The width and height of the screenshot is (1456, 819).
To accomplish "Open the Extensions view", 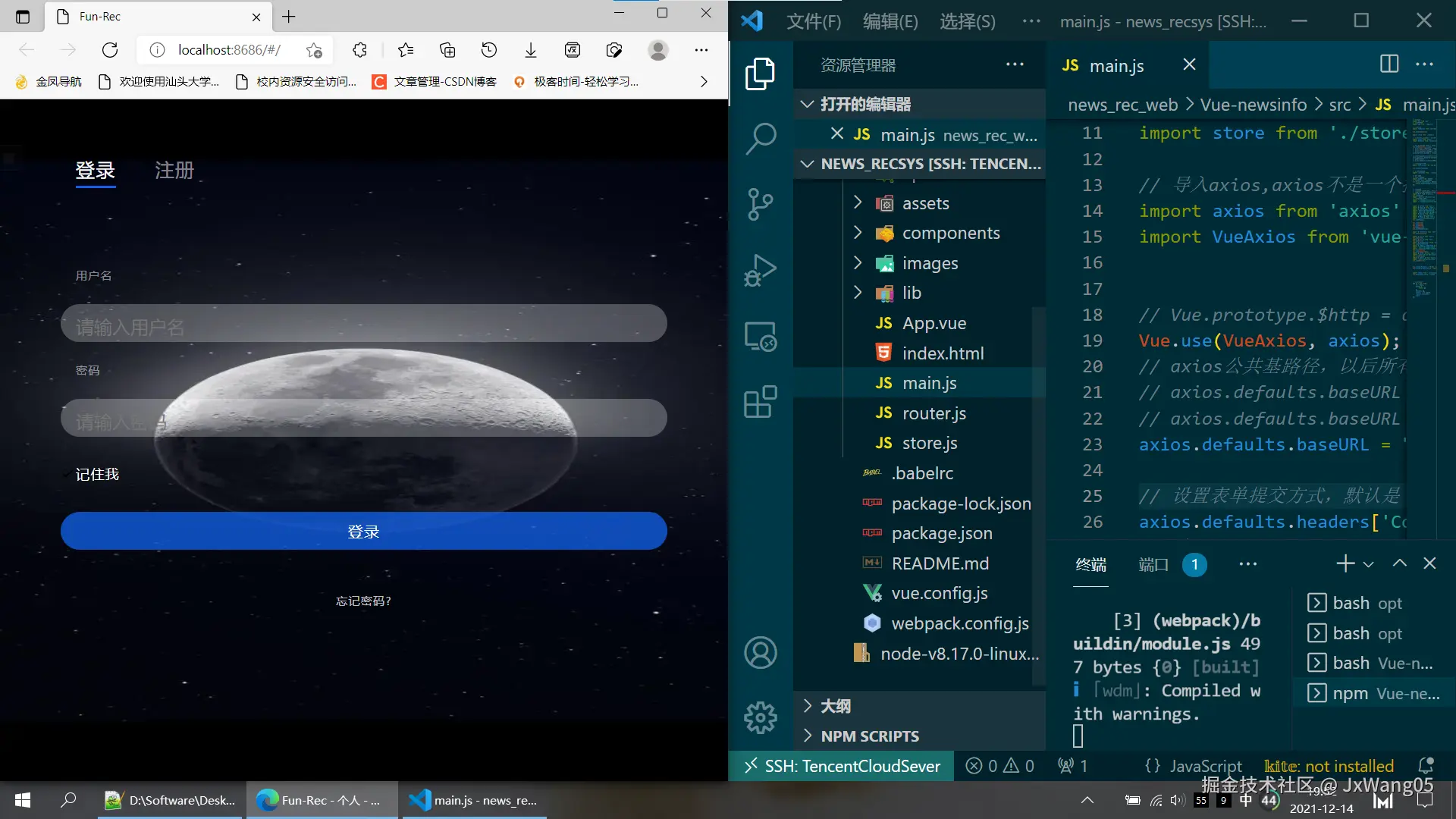I will [761, 402].
